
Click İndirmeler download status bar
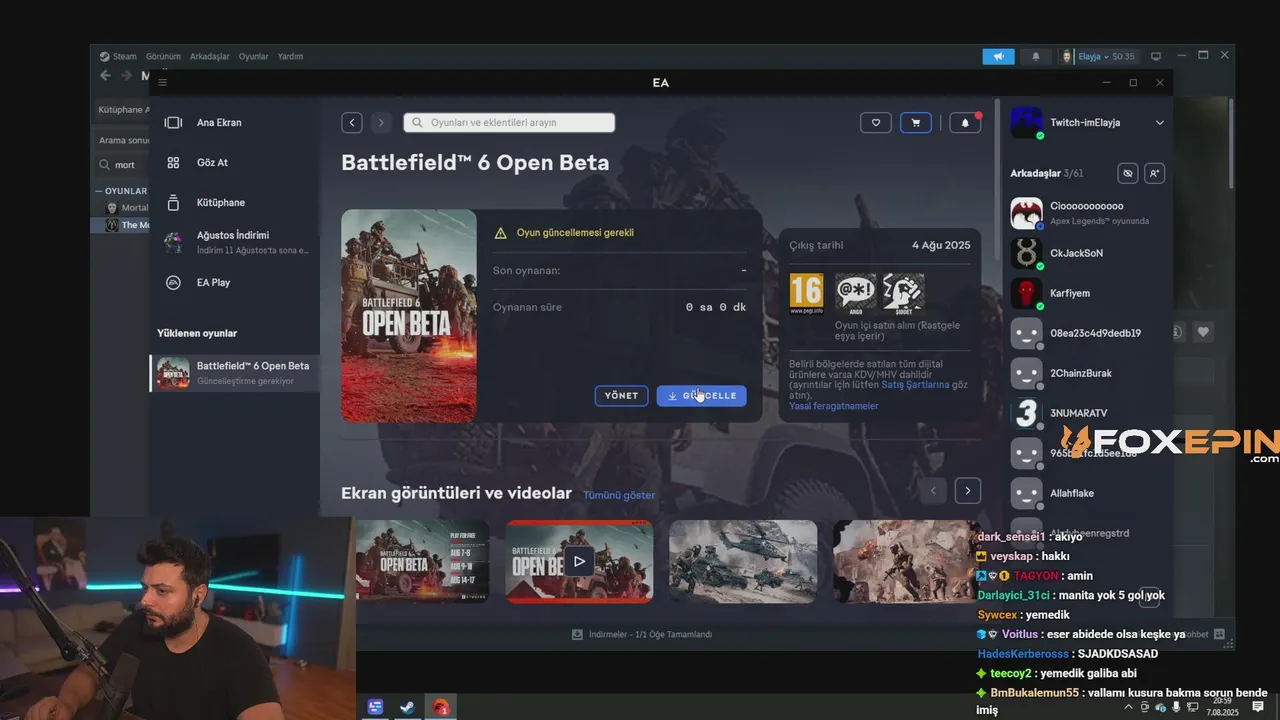[642, 635]
